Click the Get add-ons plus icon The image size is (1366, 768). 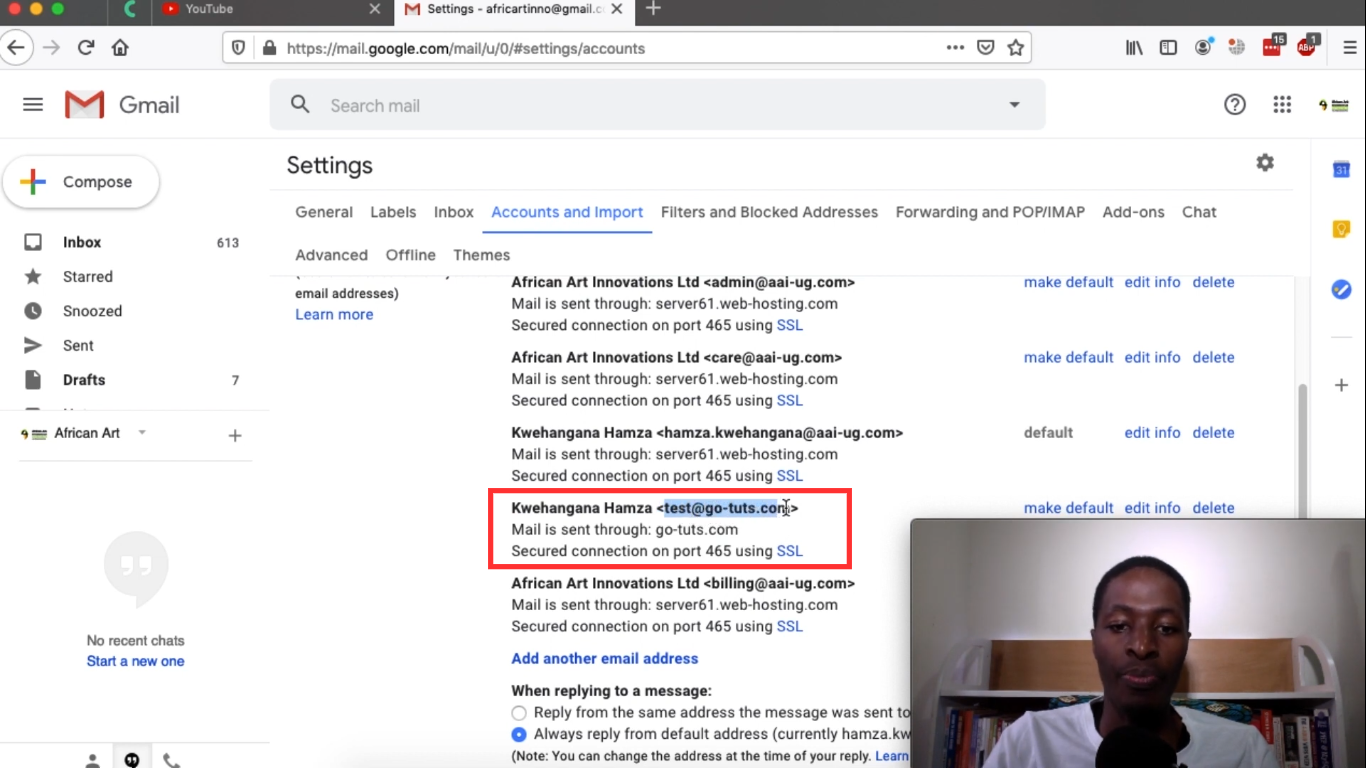click(x=1341, y=385)
